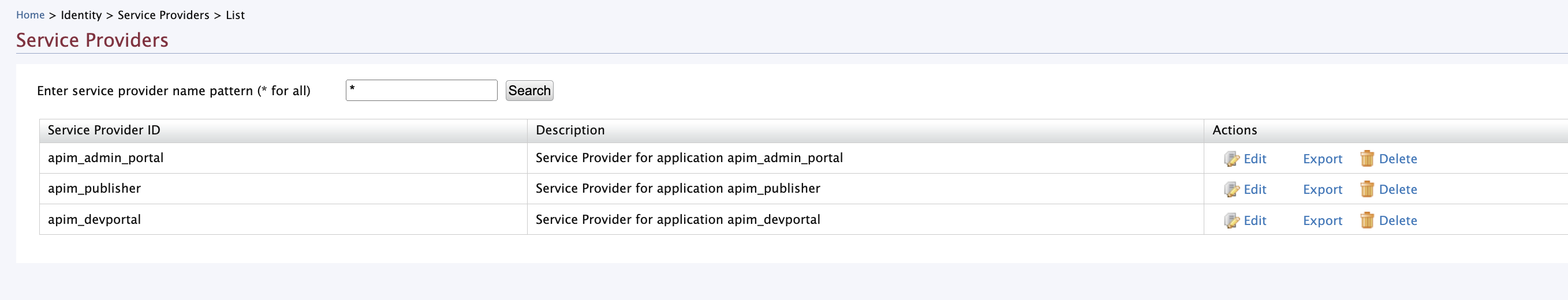
Task: Click the trash can icon for apim_devportal
Action: [1367, 220]
